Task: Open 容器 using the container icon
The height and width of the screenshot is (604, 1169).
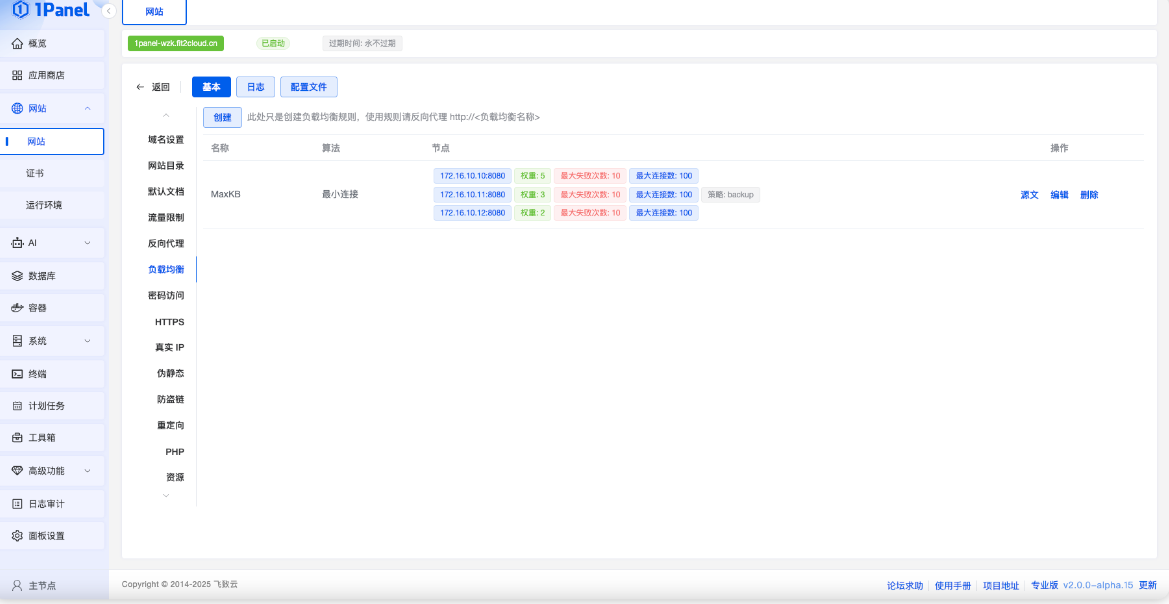Action: (17, 308)
